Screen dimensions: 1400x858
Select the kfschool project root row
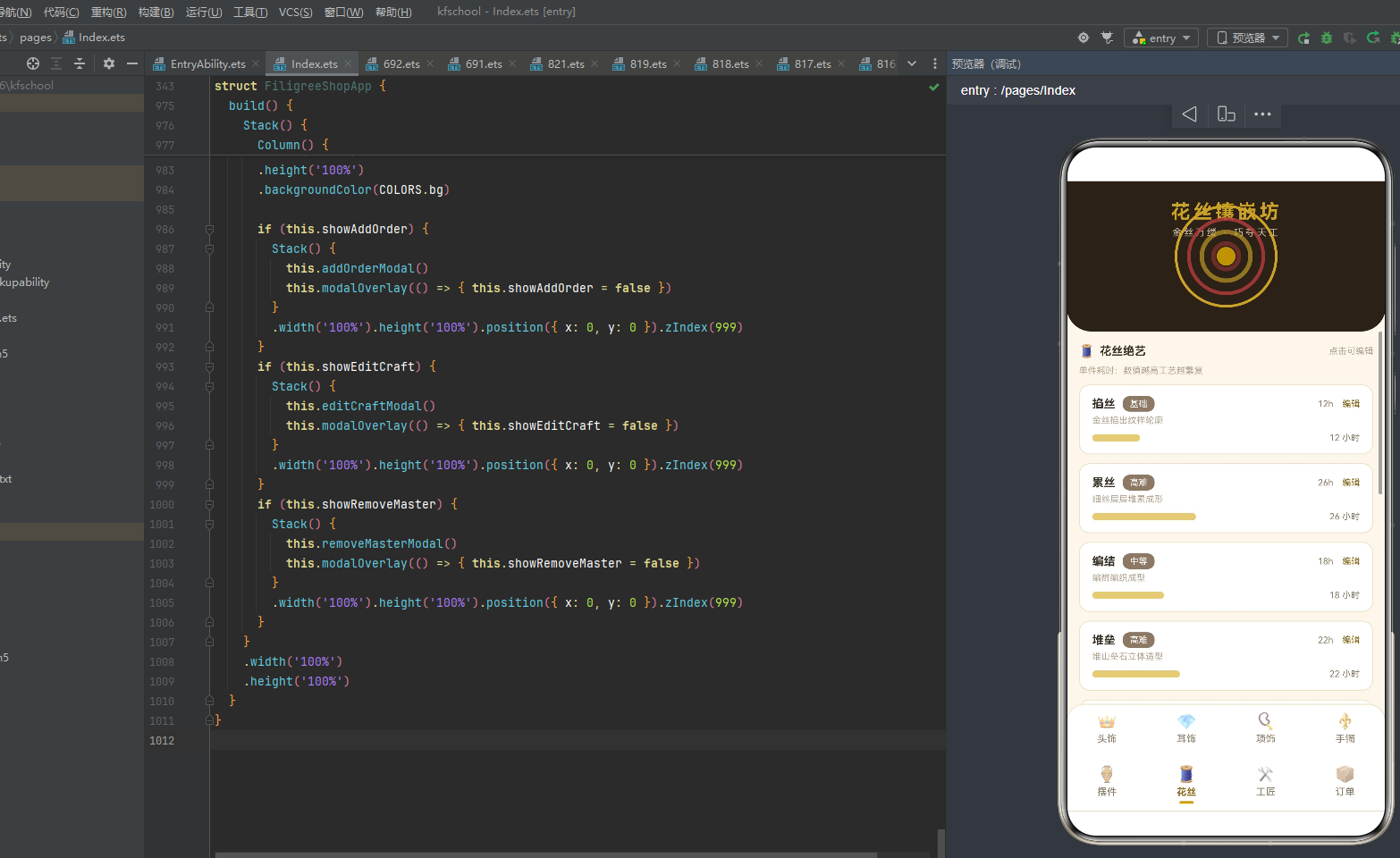tap(72, 86)
